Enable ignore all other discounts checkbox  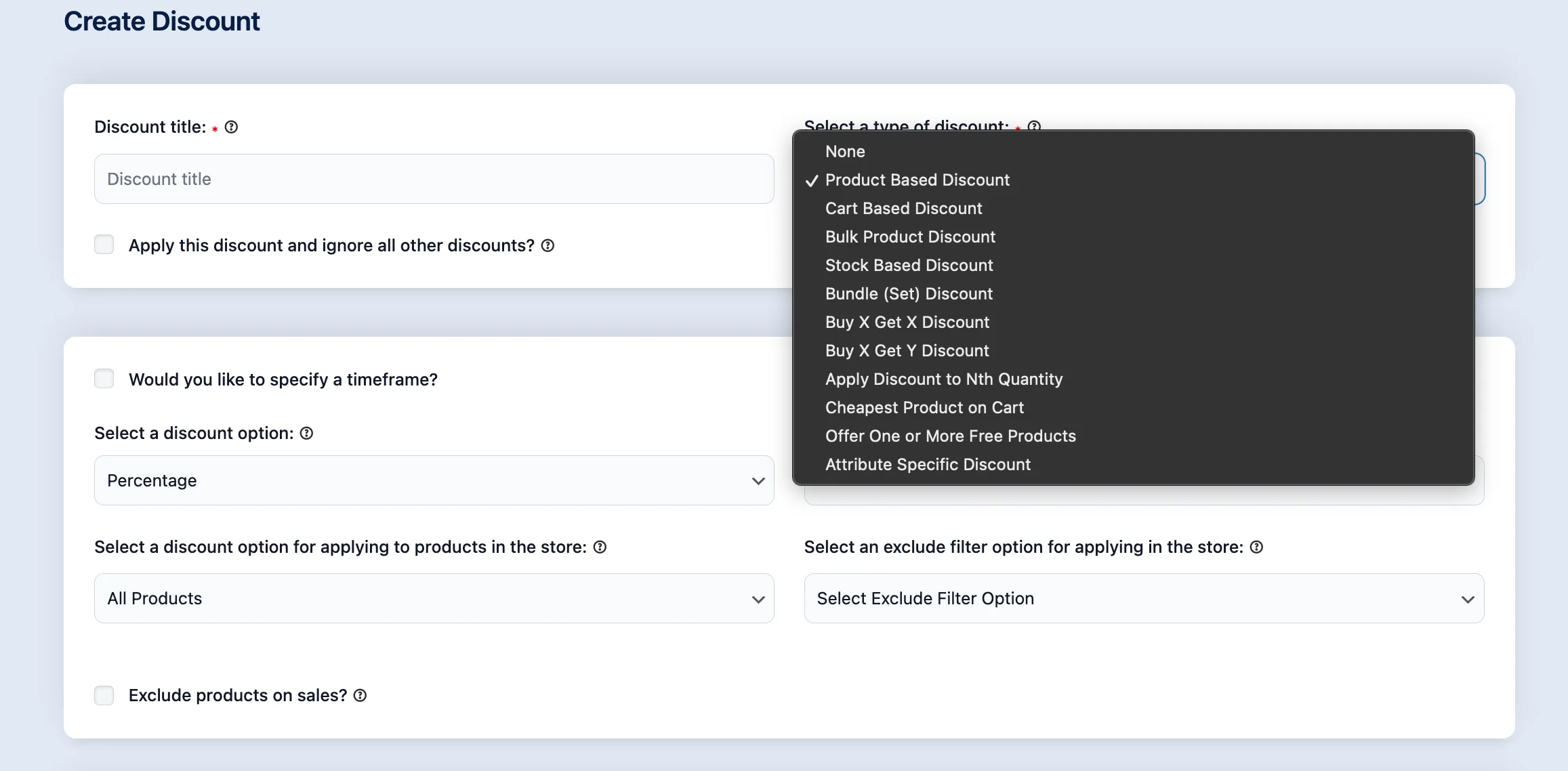point(104,245)
